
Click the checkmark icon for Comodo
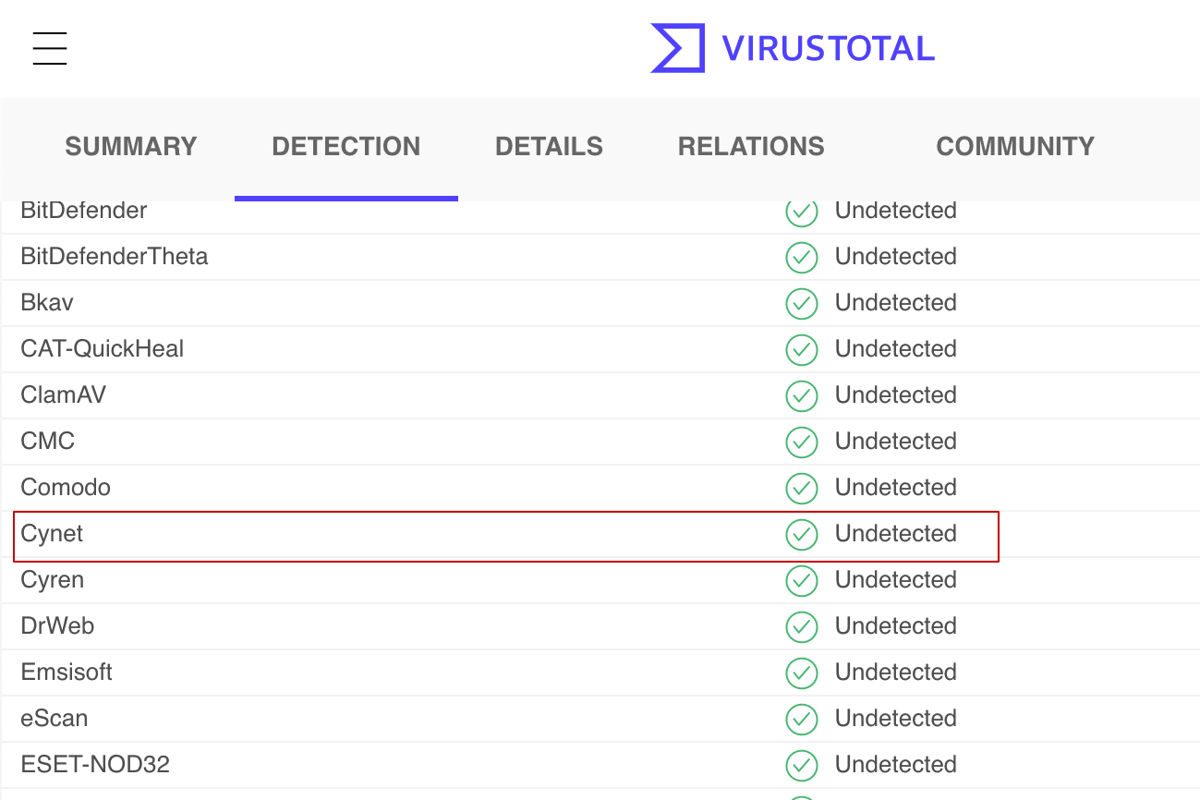pos(801,489)
